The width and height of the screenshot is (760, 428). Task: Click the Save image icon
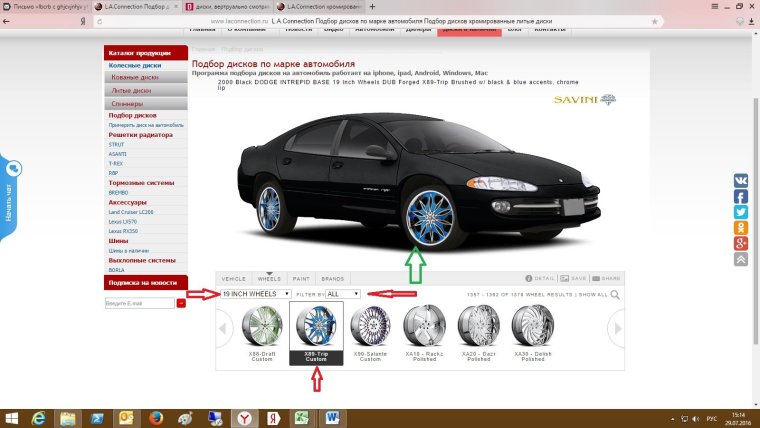564,279
